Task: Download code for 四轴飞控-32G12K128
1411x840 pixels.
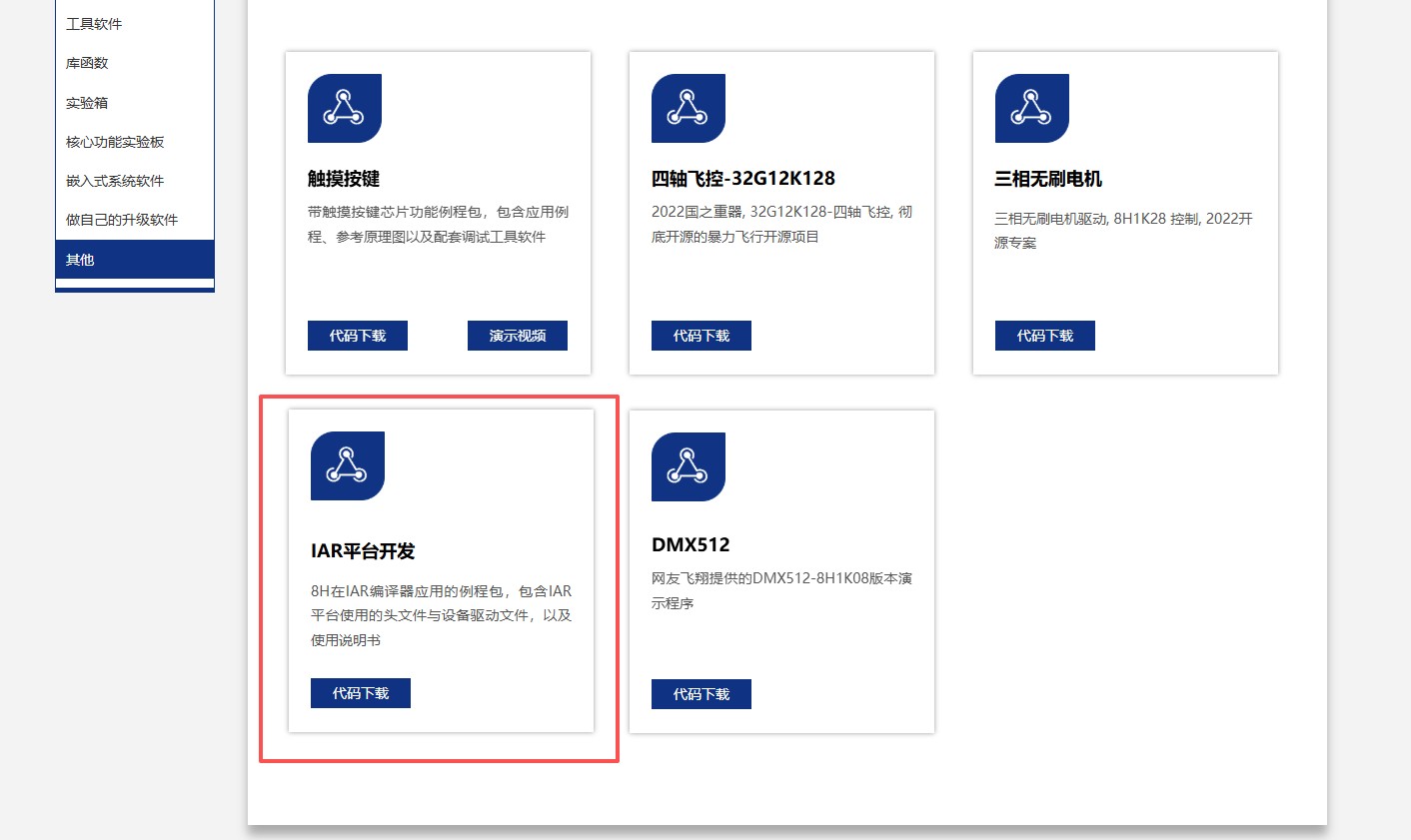Action: point(701,336)
